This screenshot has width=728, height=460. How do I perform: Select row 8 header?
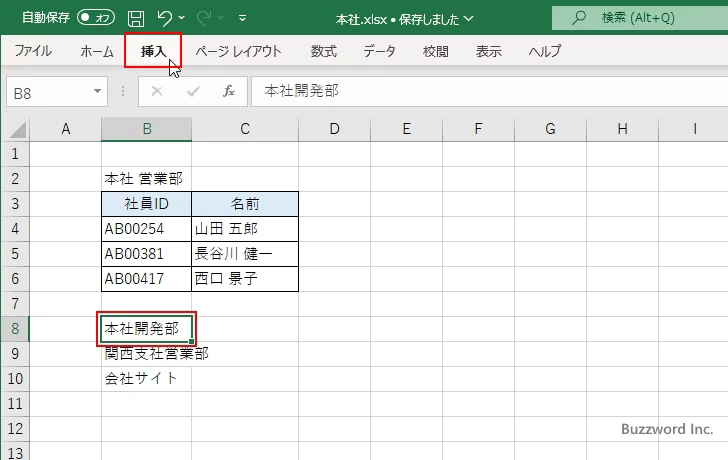click(15, 329)
